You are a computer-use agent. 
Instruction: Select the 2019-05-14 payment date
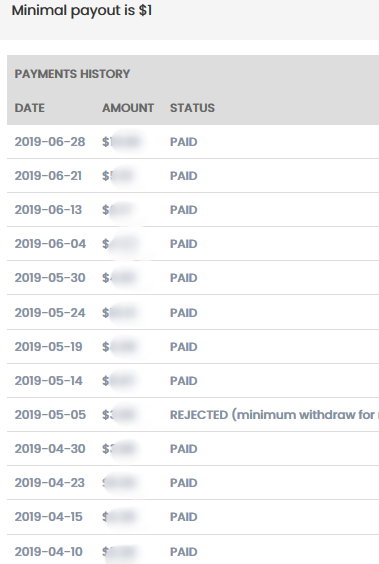click(x=49, y=381)
